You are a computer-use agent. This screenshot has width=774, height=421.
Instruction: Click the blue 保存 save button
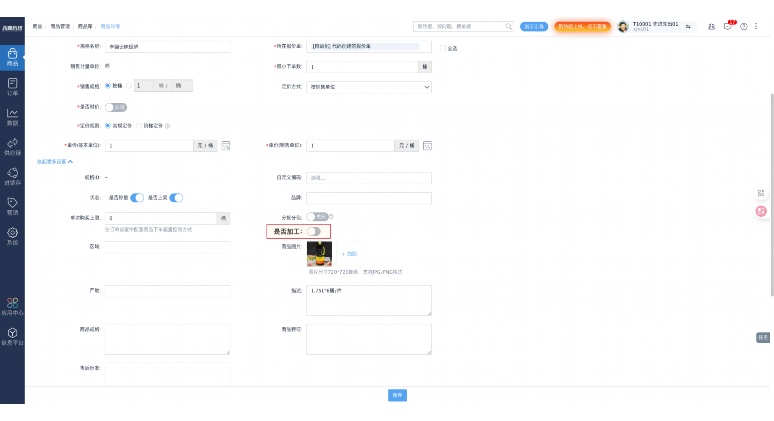397,395
